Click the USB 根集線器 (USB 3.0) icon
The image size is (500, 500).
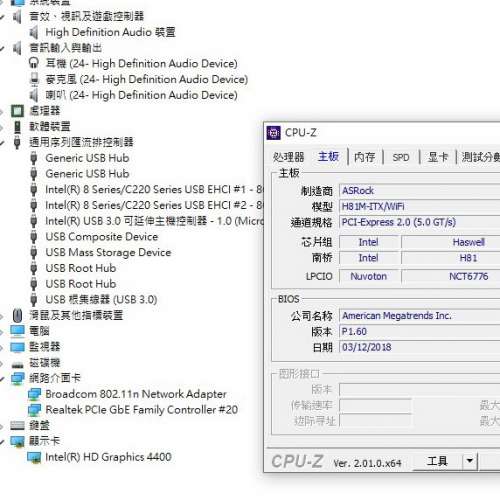(33, 300)
